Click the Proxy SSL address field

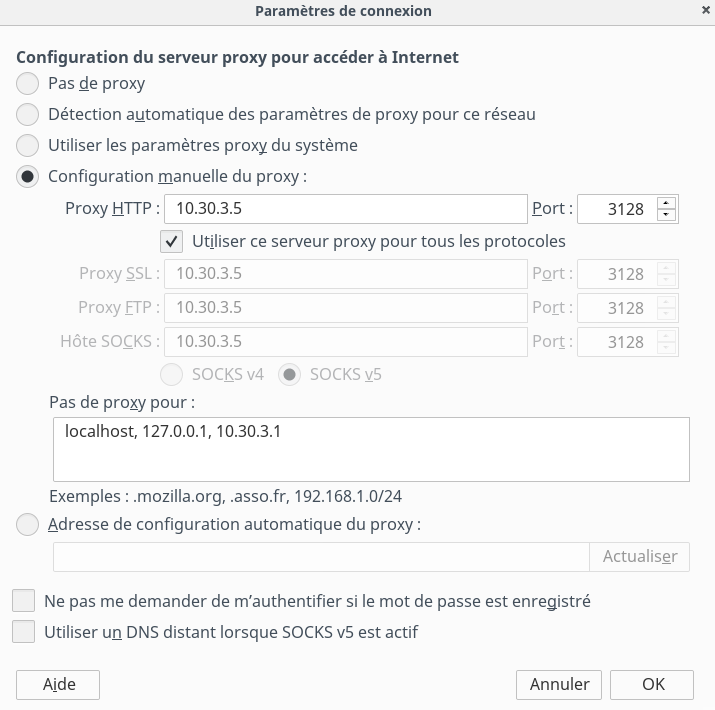346,274
